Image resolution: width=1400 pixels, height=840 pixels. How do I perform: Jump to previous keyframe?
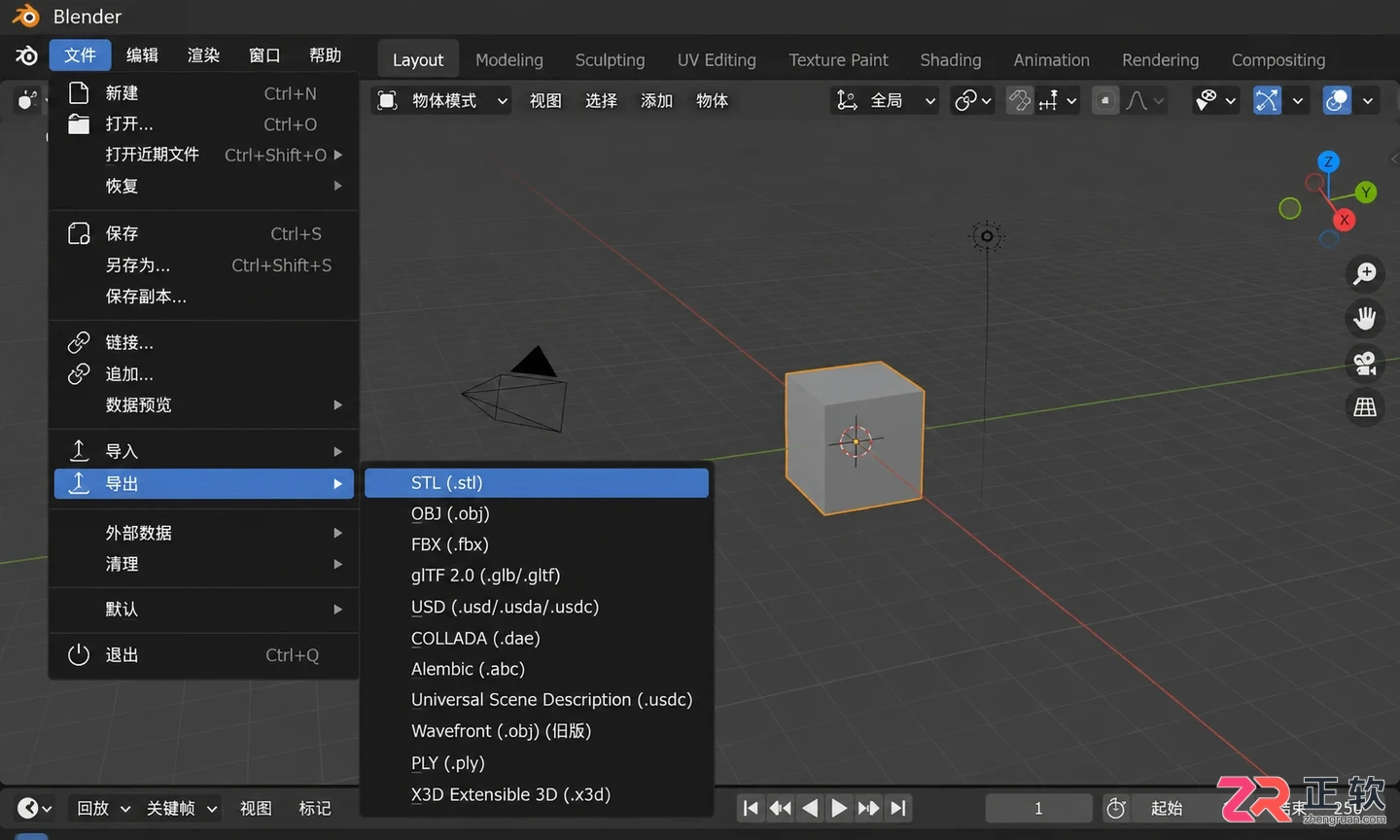[x=780, y=808]
